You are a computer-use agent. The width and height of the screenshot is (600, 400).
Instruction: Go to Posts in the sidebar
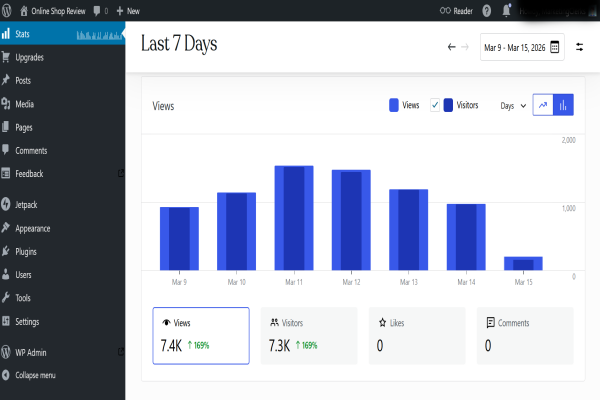tap(23, 80)
